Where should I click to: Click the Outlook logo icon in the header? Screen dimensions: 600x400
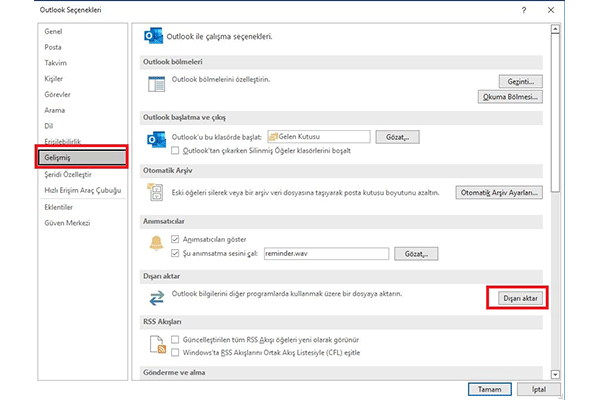[153, 36]
